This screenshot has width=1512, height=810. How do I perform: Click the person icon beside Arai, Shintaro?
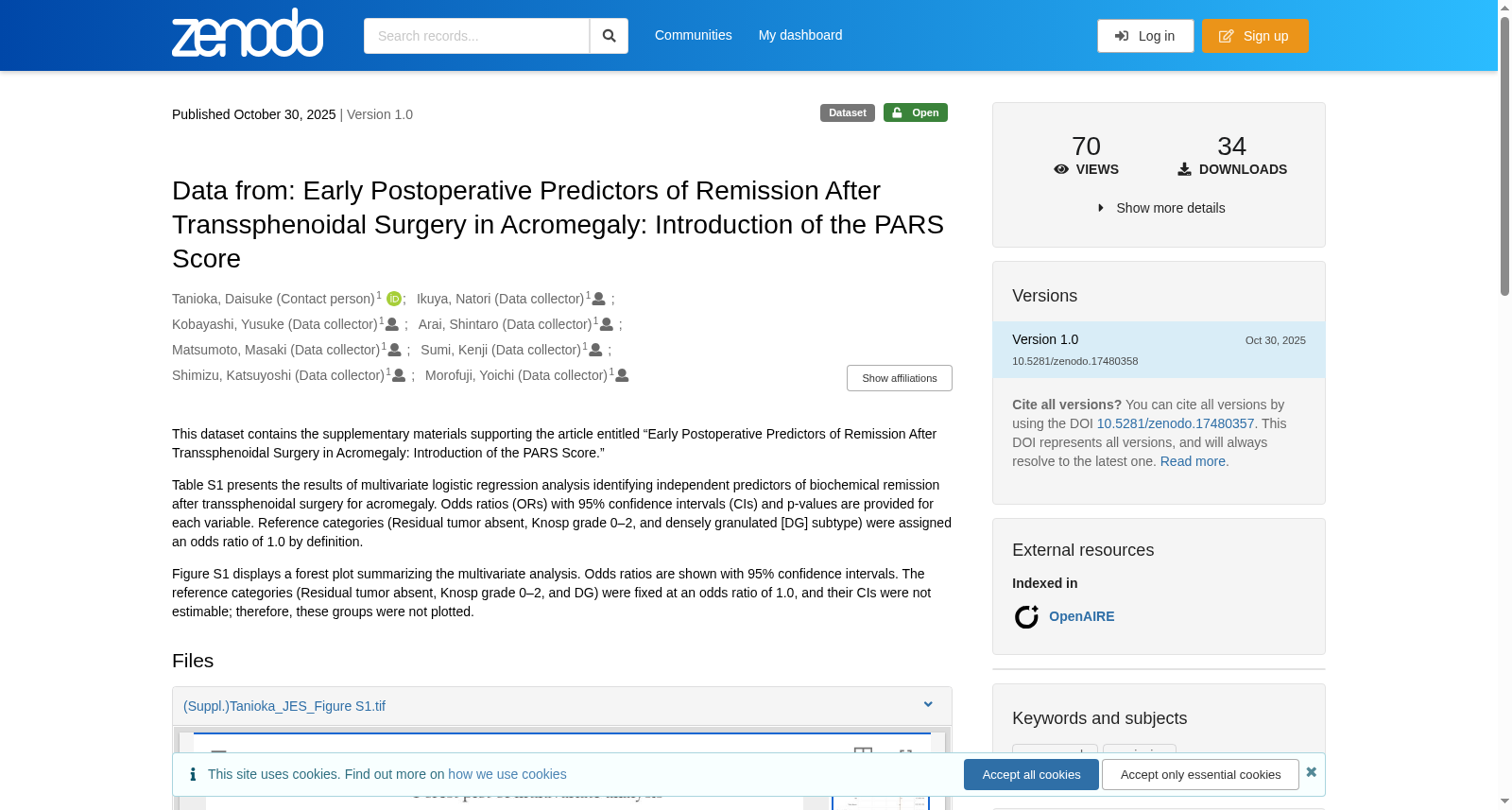click(607, 324)
